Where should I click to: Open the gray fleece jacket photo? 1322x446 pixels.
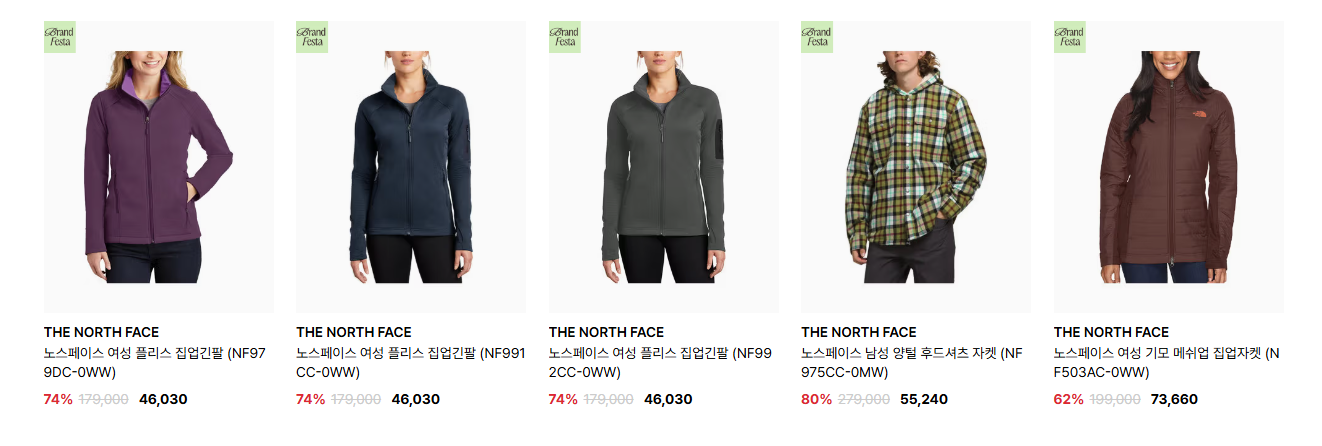pyautogui.click(x=664, y=167)
